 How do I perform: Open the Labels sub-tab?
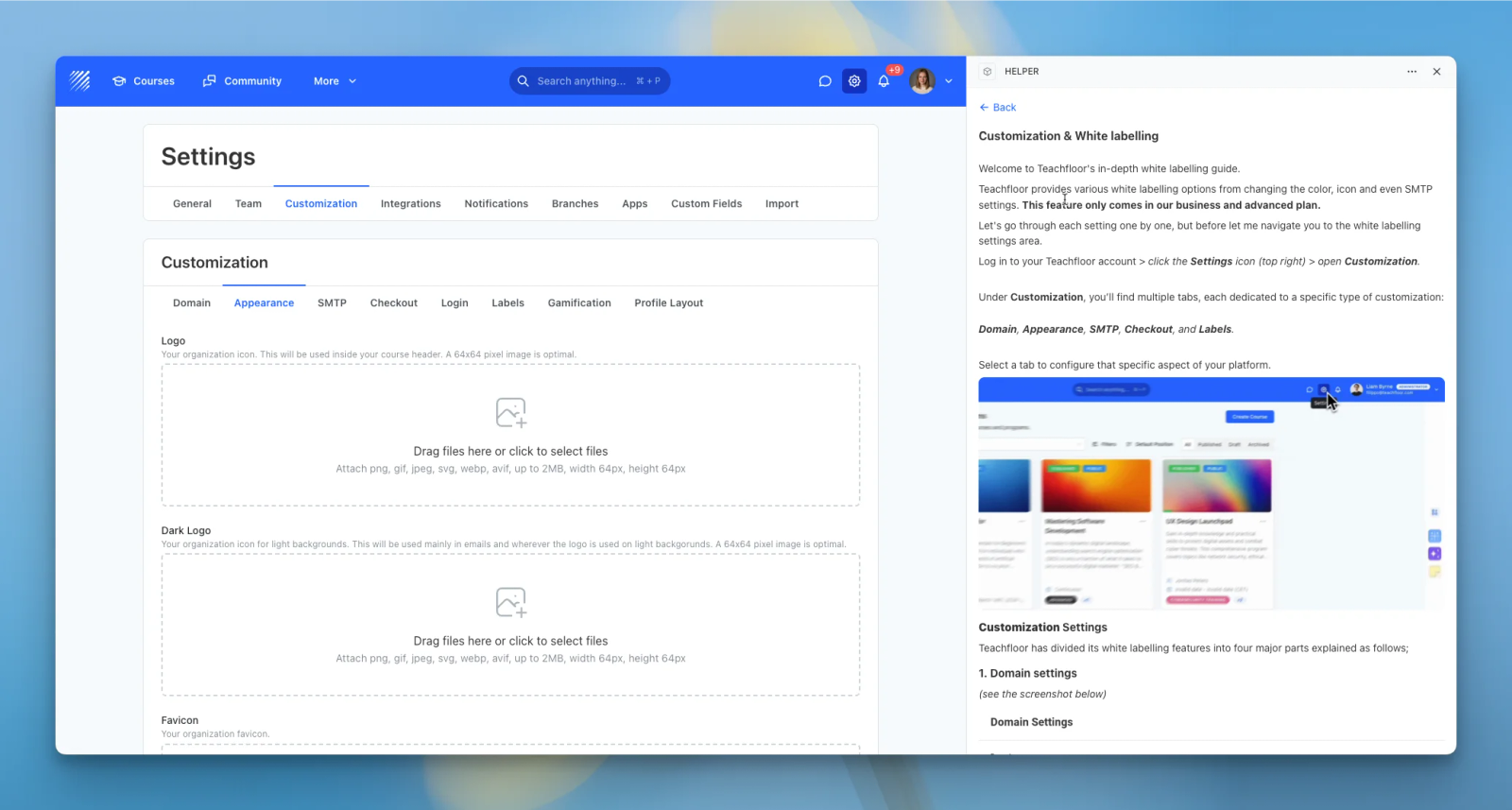[x=508, y=303]
